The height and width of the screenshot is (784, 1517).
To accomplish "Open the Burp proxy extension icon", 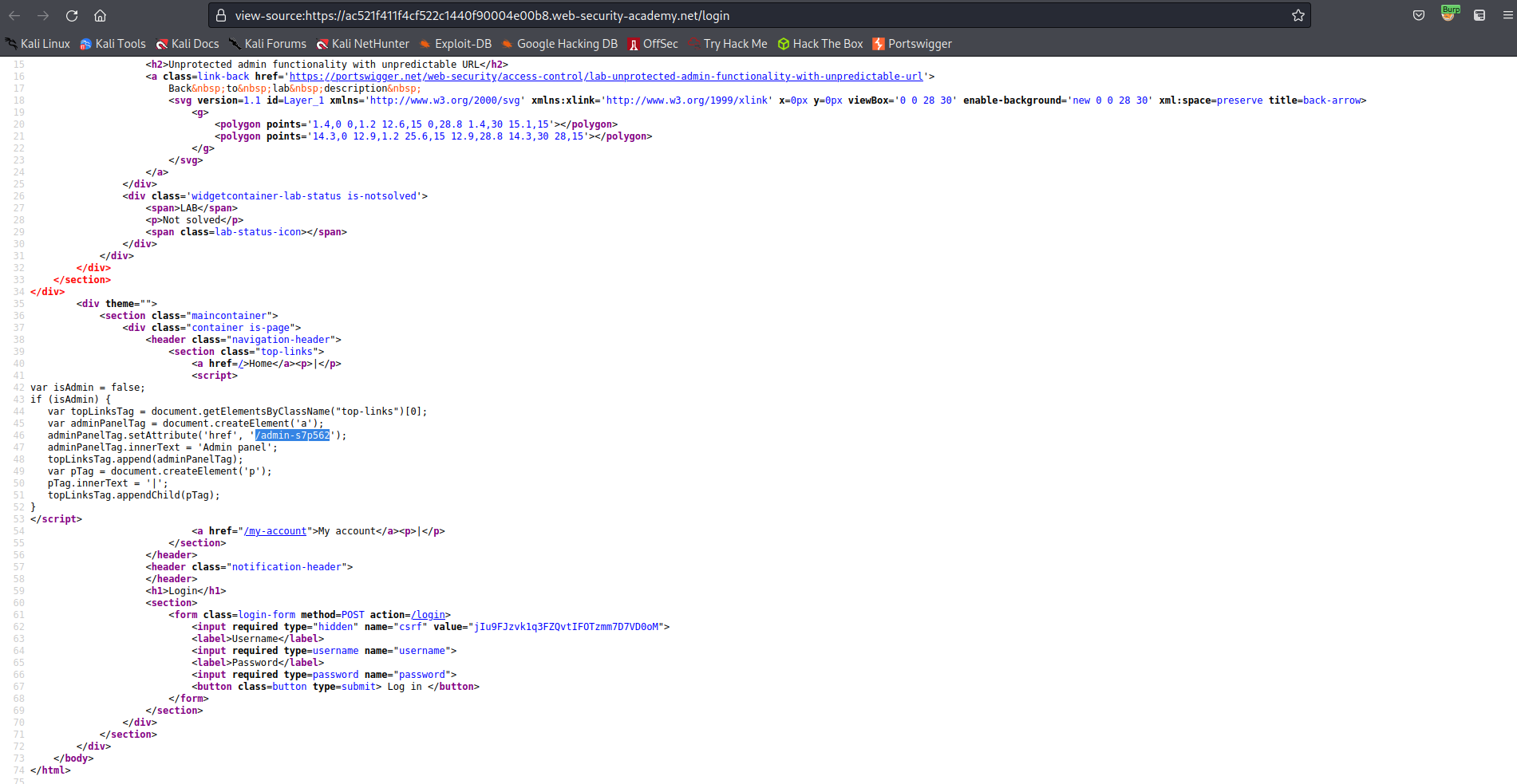I will click(1449, 14).
